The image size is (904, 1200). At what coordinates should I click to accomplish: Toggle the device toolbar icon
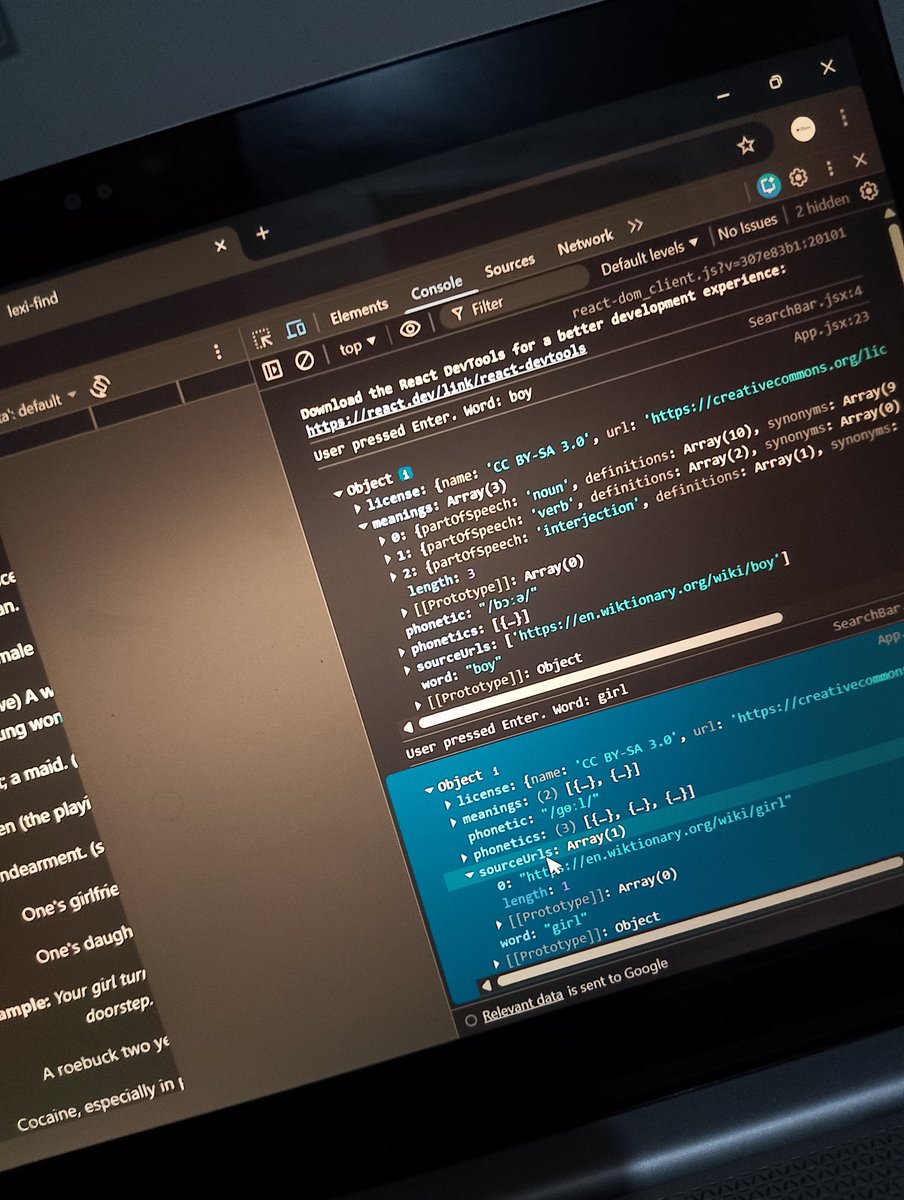pyautogui.click(x=295, y=328)
